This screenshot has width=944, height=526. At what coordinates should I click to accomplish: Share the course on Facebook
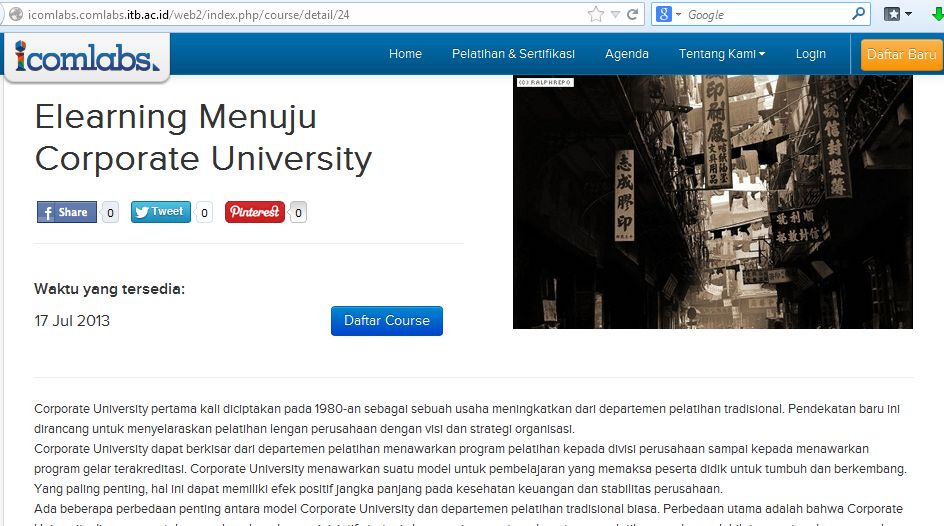66,212
